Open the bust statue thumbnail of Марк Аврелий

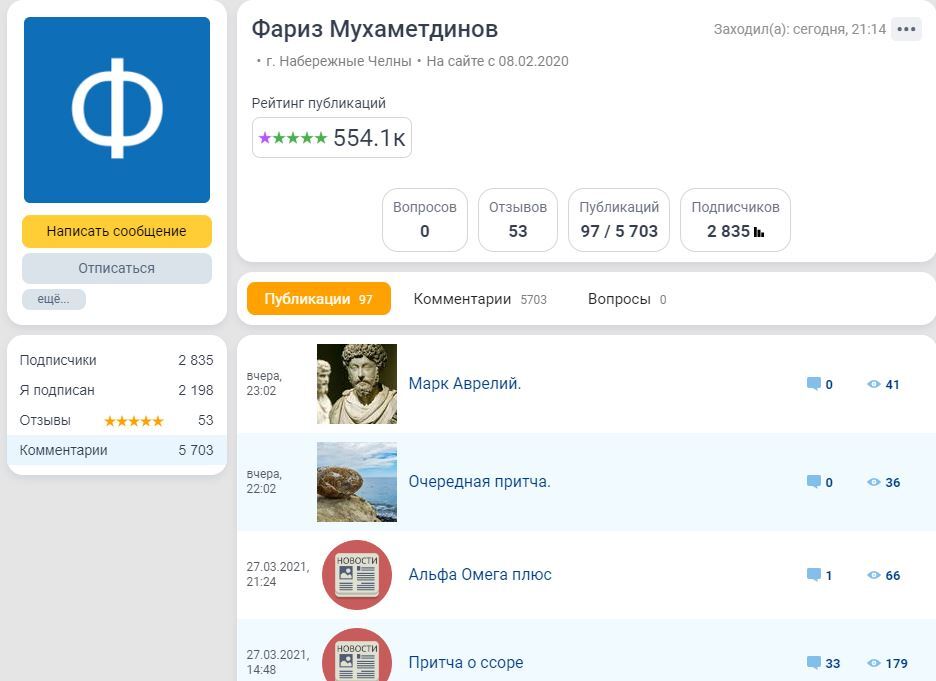pos(357,384)
